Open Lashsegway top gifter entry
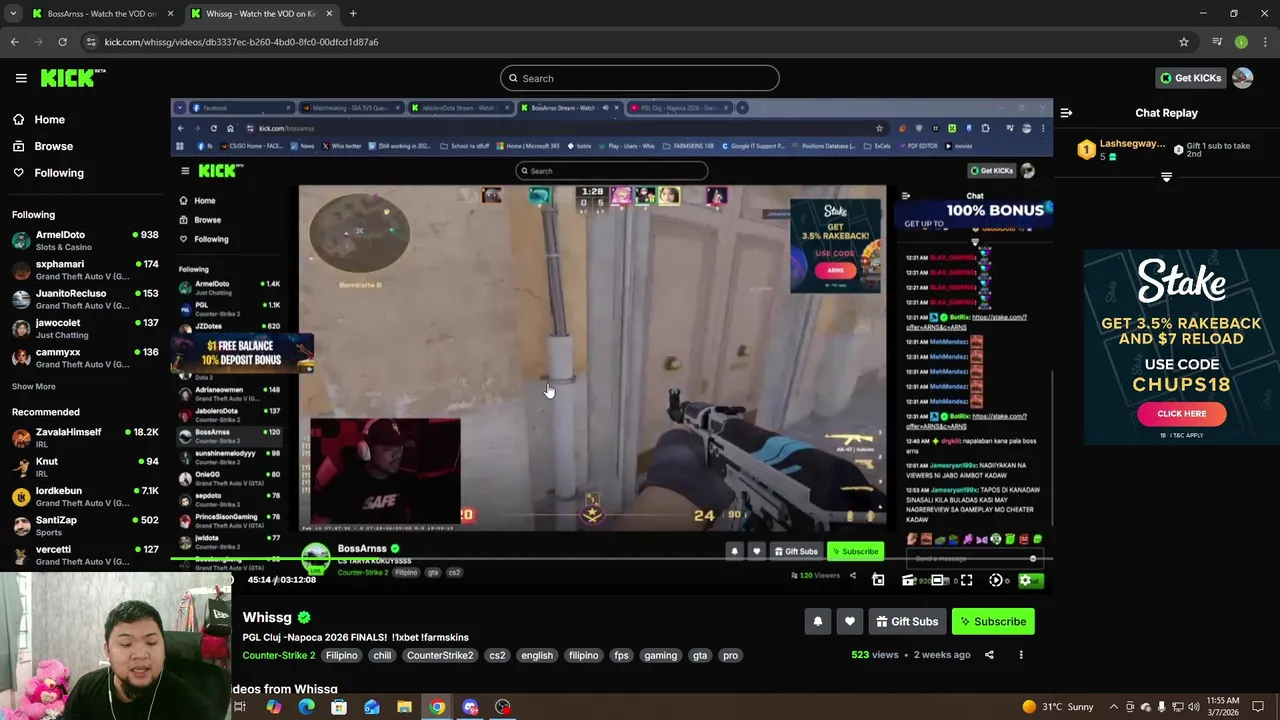Viewport: 1280px width, 720px height. click(x=1120, y=150)
